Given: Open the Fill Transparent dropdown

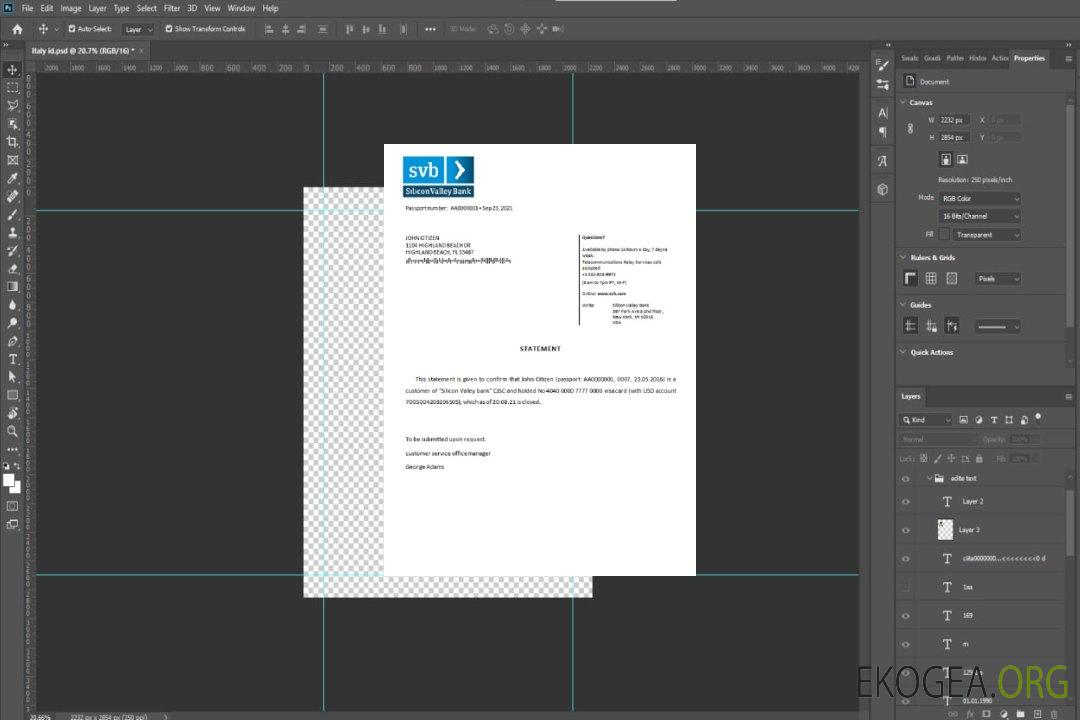Looking at the screenshot, I should 986,235.
